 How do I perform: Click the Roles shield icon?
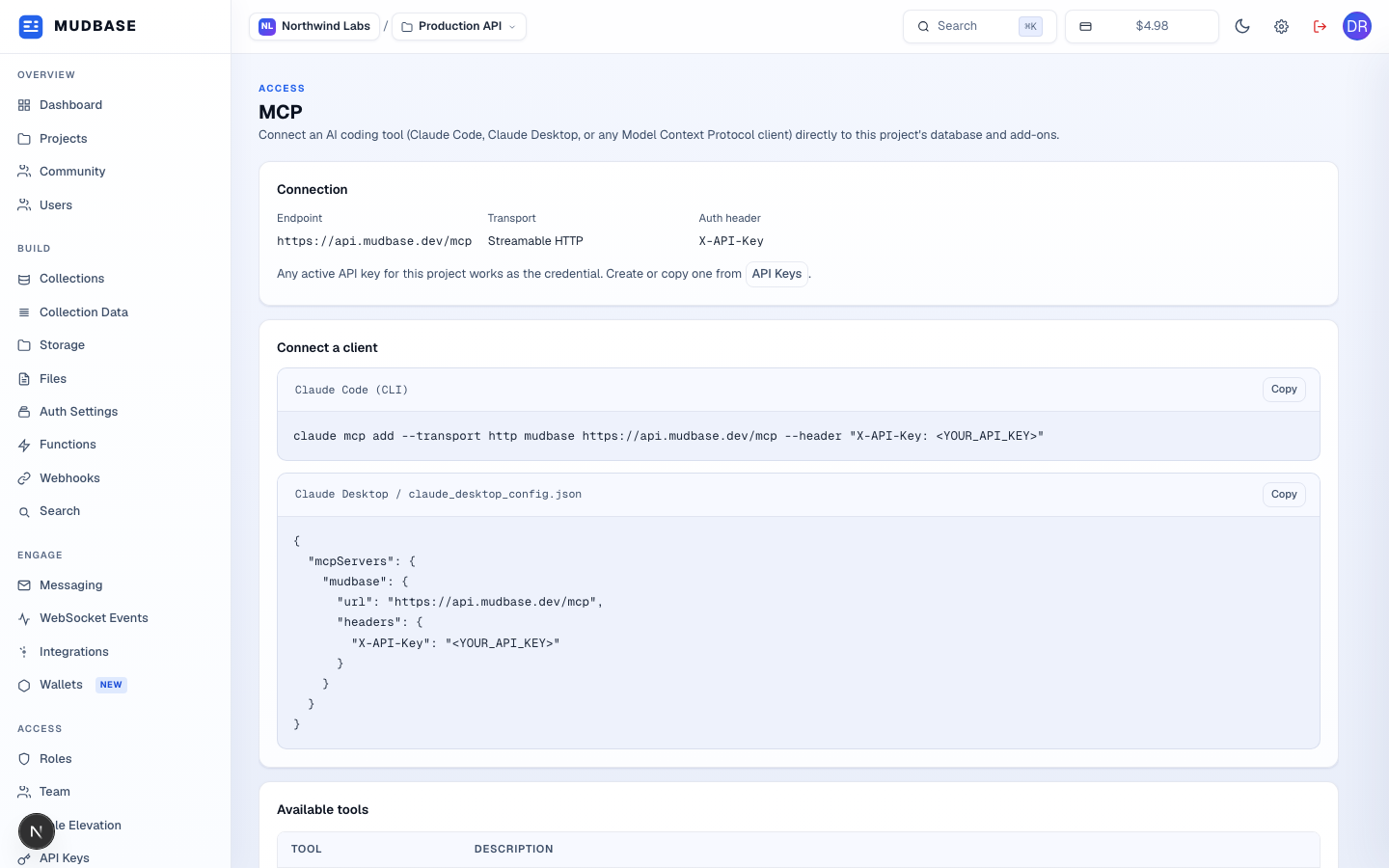(24, 759)
